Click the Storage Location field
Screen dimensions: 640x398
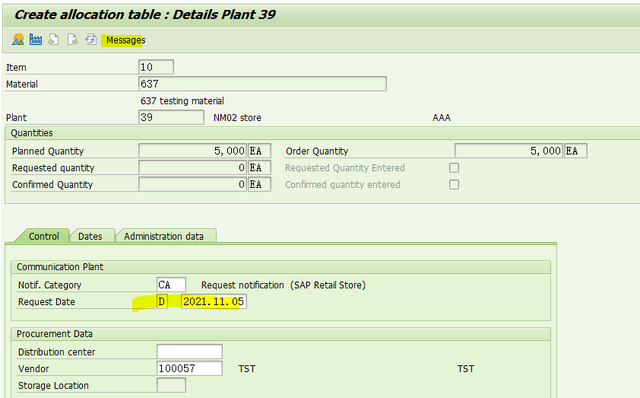pyautogui.click(x=171, y=385)
